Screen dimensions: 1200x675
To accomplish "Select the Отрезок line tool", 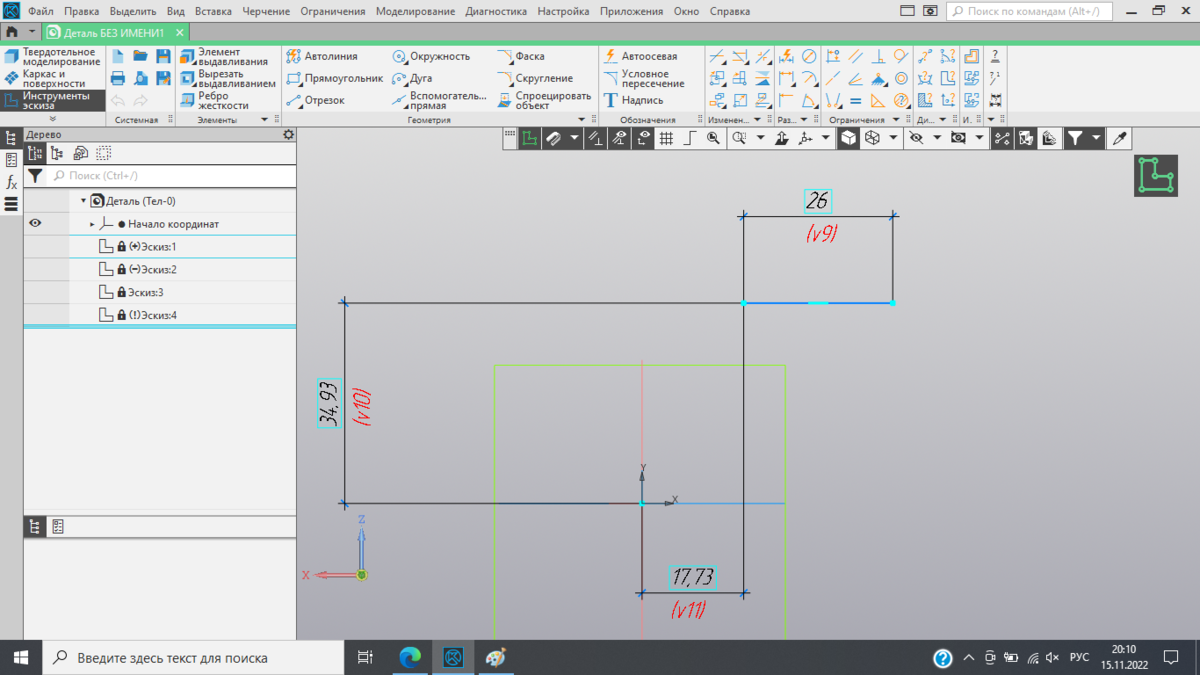I will coord(315,100).
